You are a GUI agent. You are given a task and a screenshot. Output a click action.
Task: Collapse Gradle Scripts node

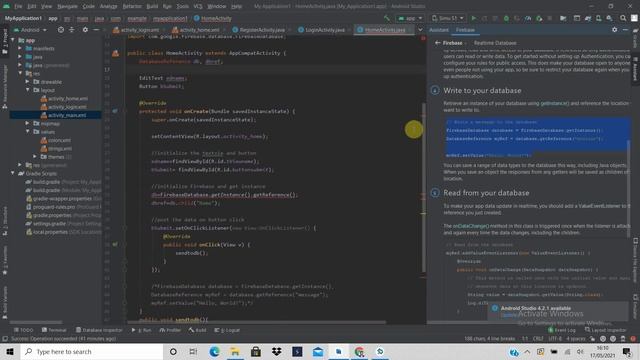(x=13, y=173)
